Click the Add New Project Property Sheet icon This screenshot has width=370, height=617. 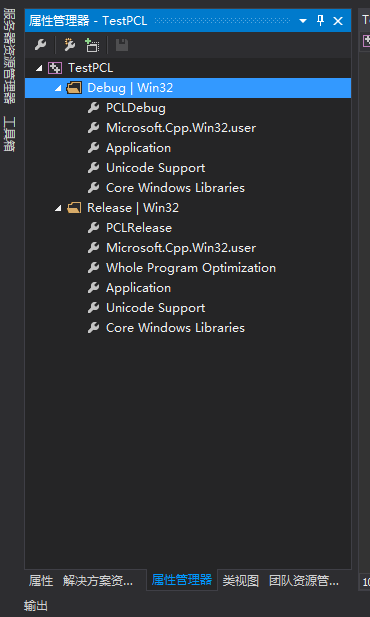pos(70,45)
